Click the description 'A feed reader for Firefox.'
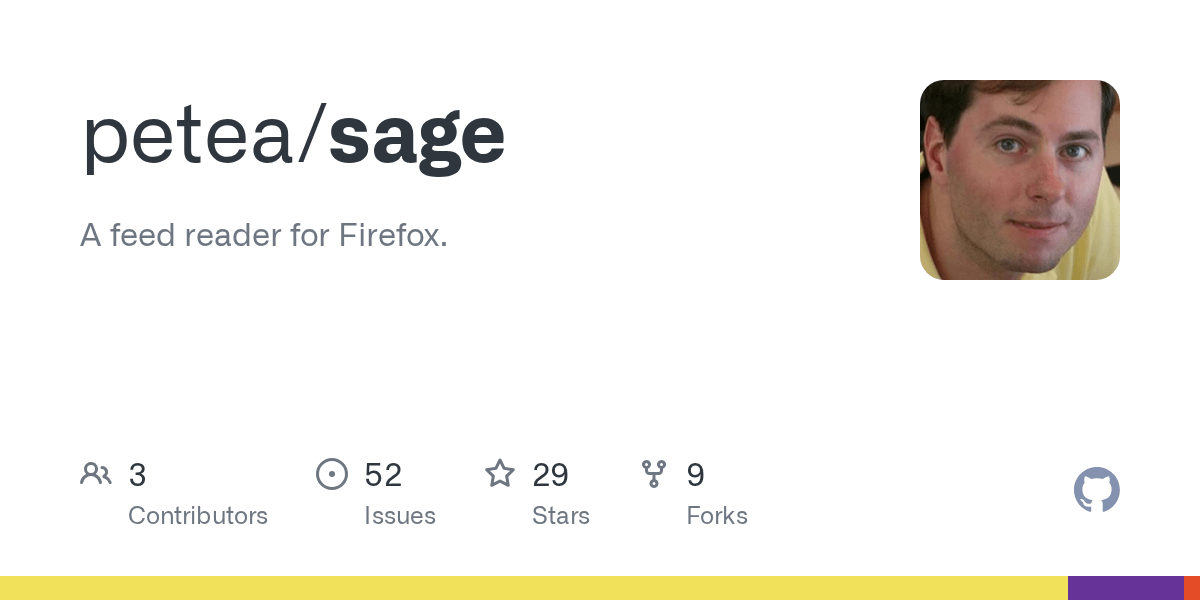Image resolution: width=1200 pixels, height=600 pixels. point(264,235)
